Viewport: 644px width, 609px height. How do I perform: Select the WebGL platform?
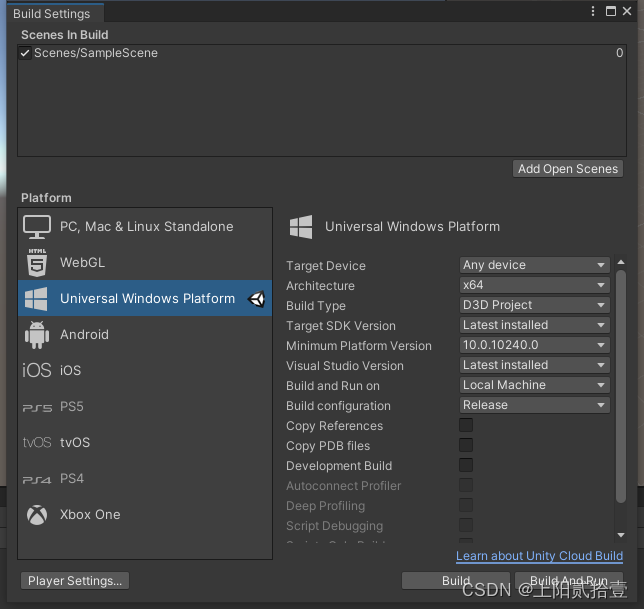click(145, 262)
